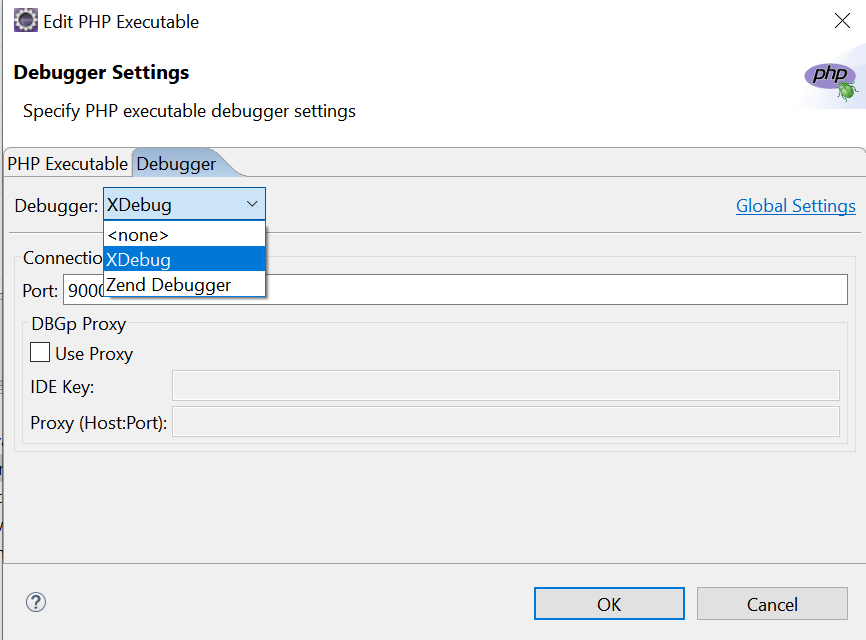866x640 pixels.
Task: Click the Use Proxy label text
Action: 94,354
